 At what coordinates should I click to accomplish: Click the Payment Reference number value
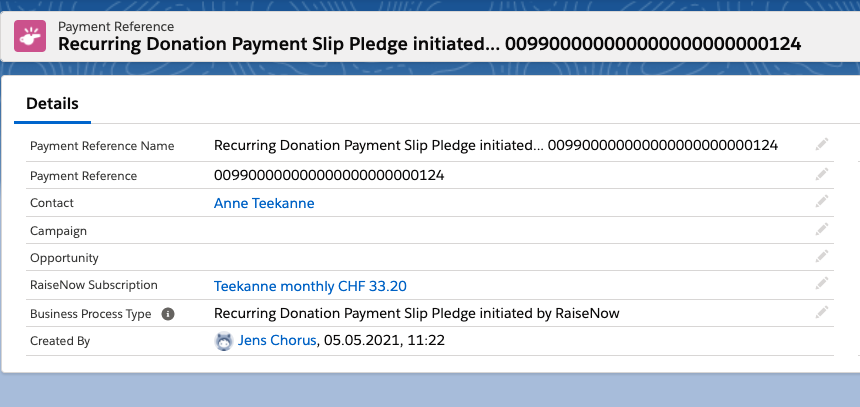(329, 175)
